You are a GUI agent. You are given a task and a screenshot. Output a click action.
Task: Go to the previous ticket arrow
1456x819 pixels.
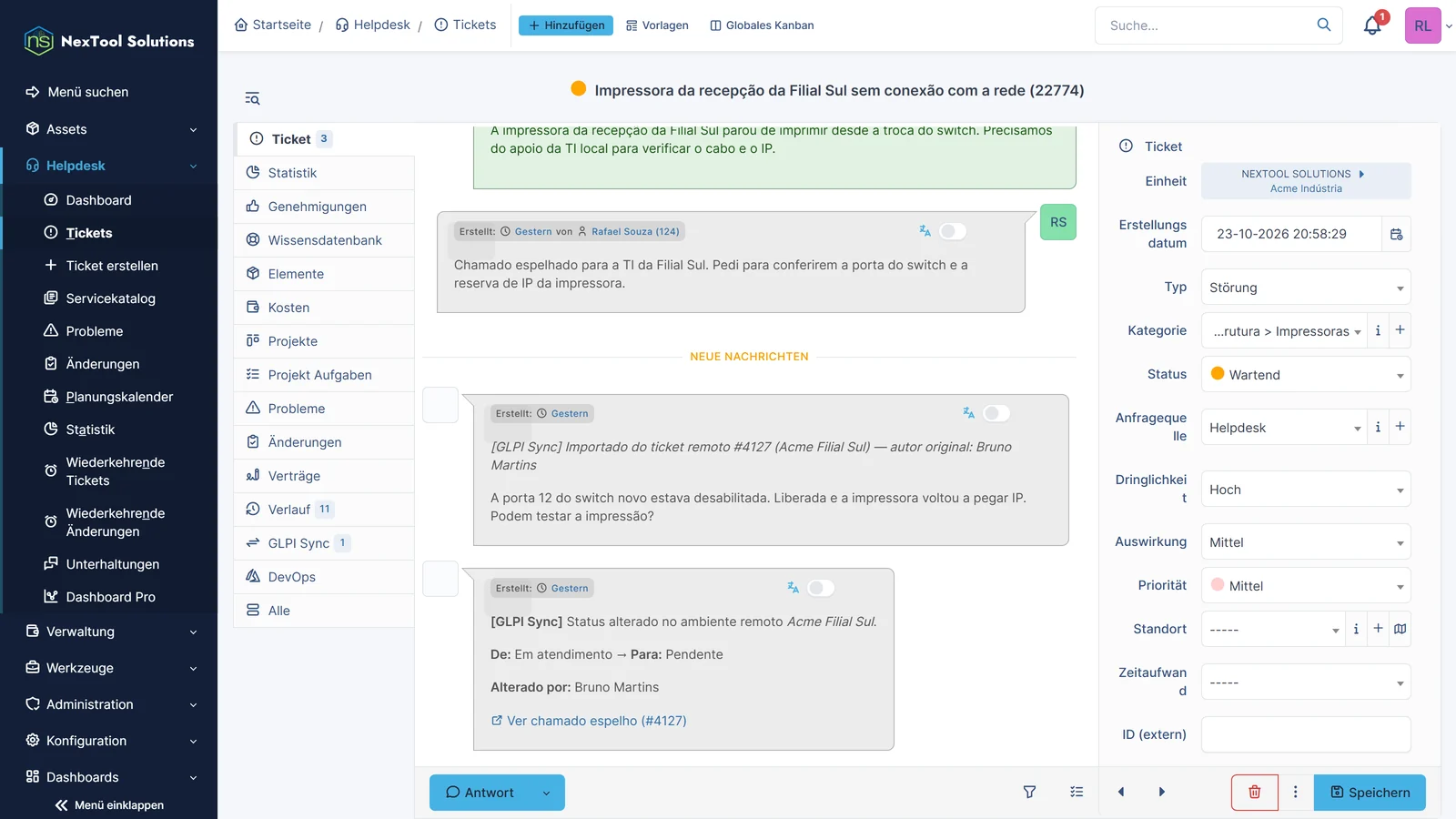point(1121,793)
